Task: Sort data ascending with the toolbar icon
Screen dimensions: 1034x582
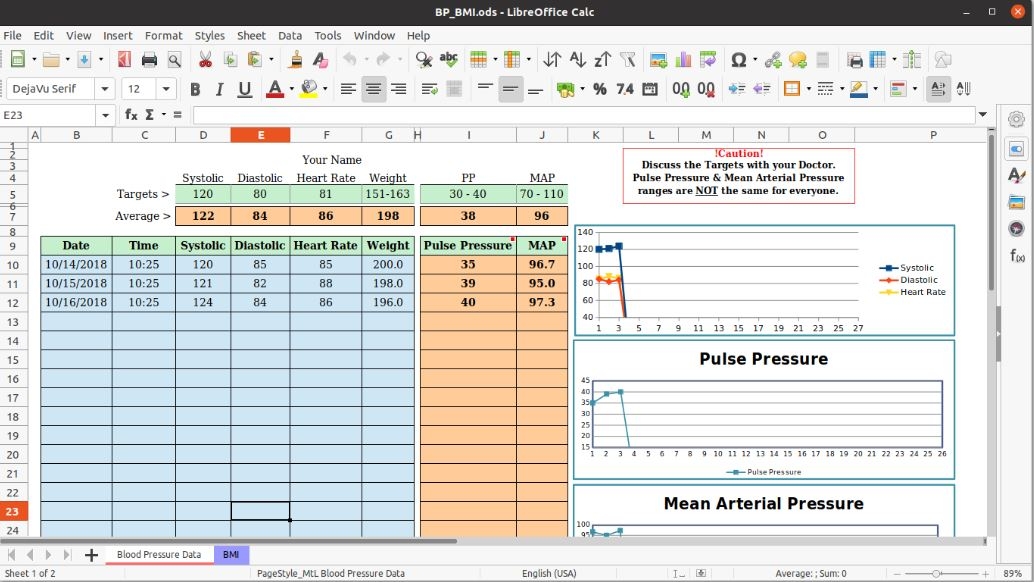Action: pyautogui.click(x=577, y=60)
